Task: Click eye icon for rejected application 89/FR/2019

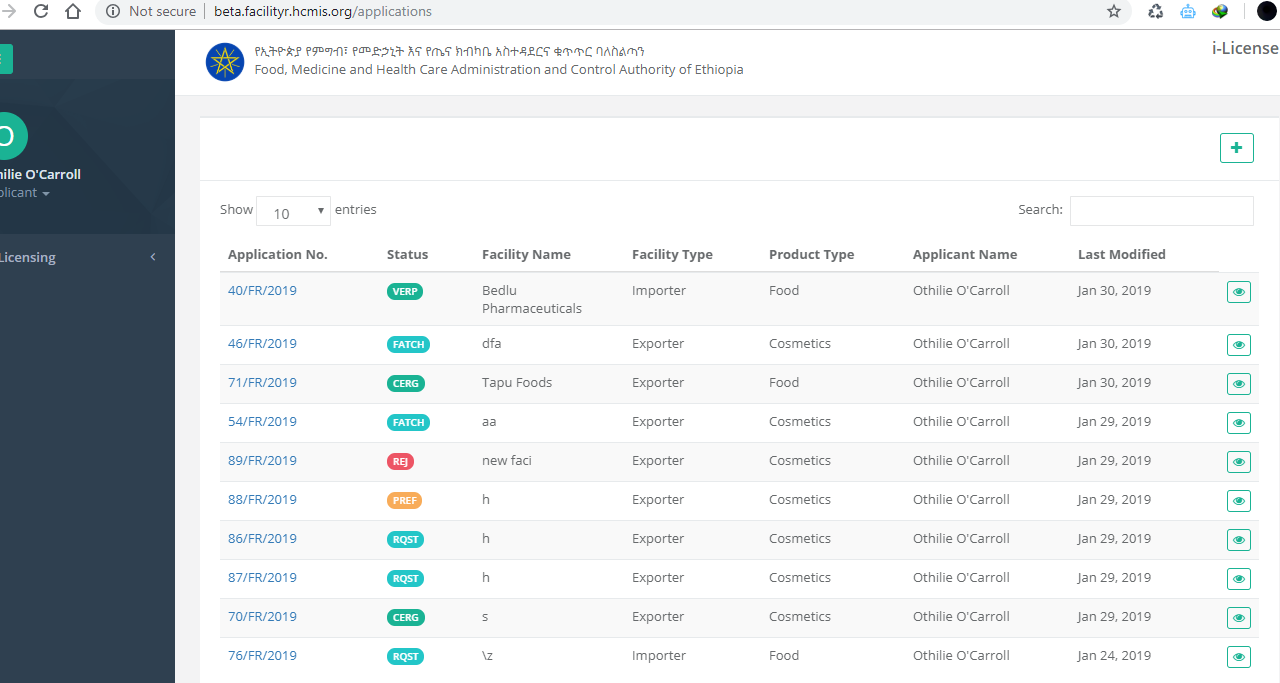Action: [x=1239, y=462]
